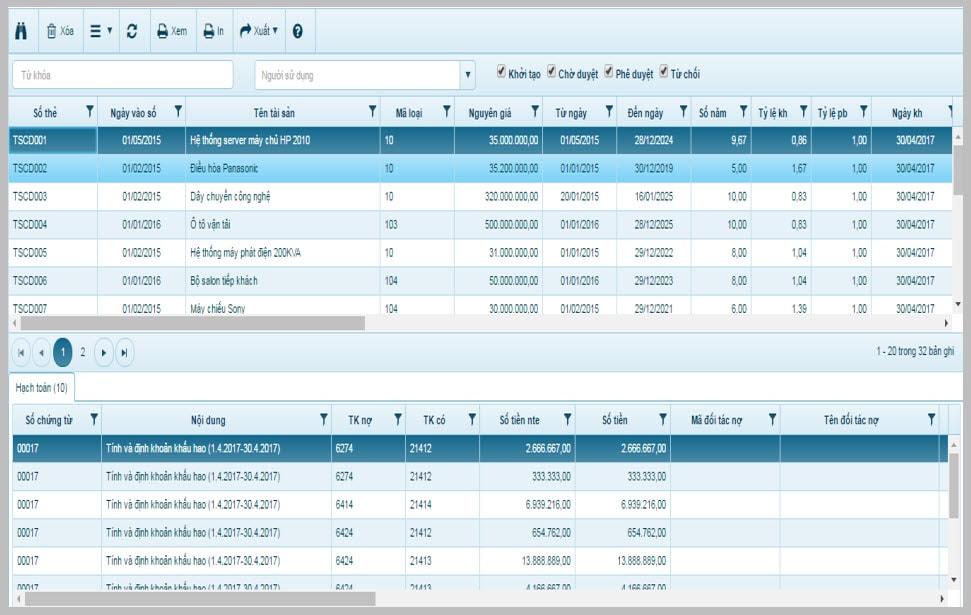This screenshot has height=615, width=971.
Task: Select asset row TSCD001
Action: [x=480, y=140]
